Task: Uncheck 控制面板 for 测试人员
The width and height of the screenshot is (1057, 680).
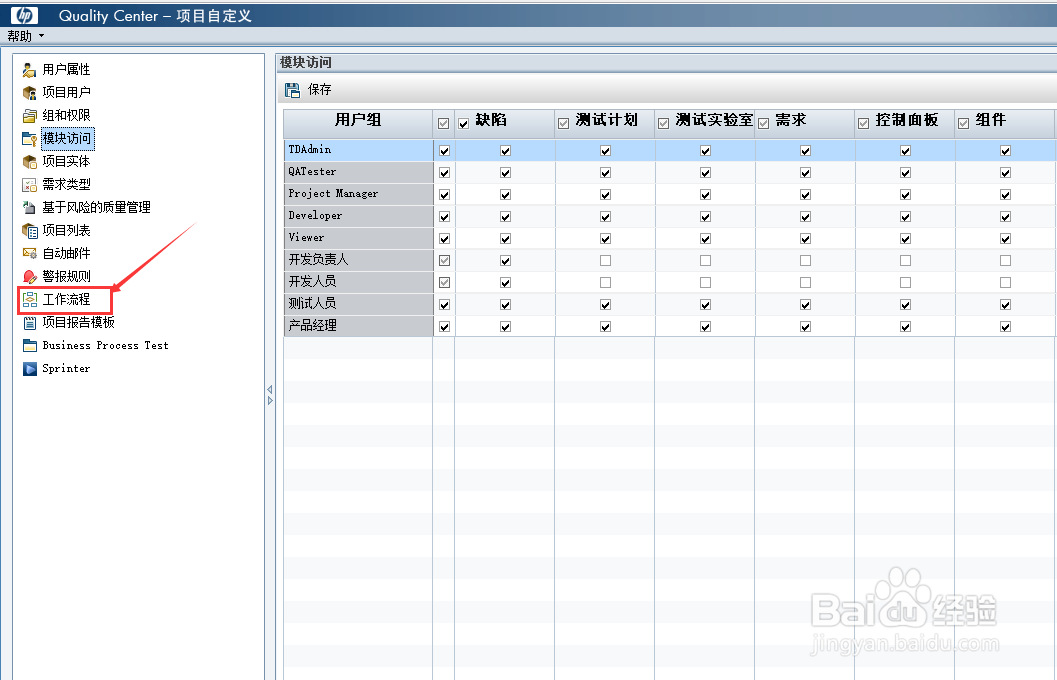Action: pyautogui.click(x=905, y=305)
